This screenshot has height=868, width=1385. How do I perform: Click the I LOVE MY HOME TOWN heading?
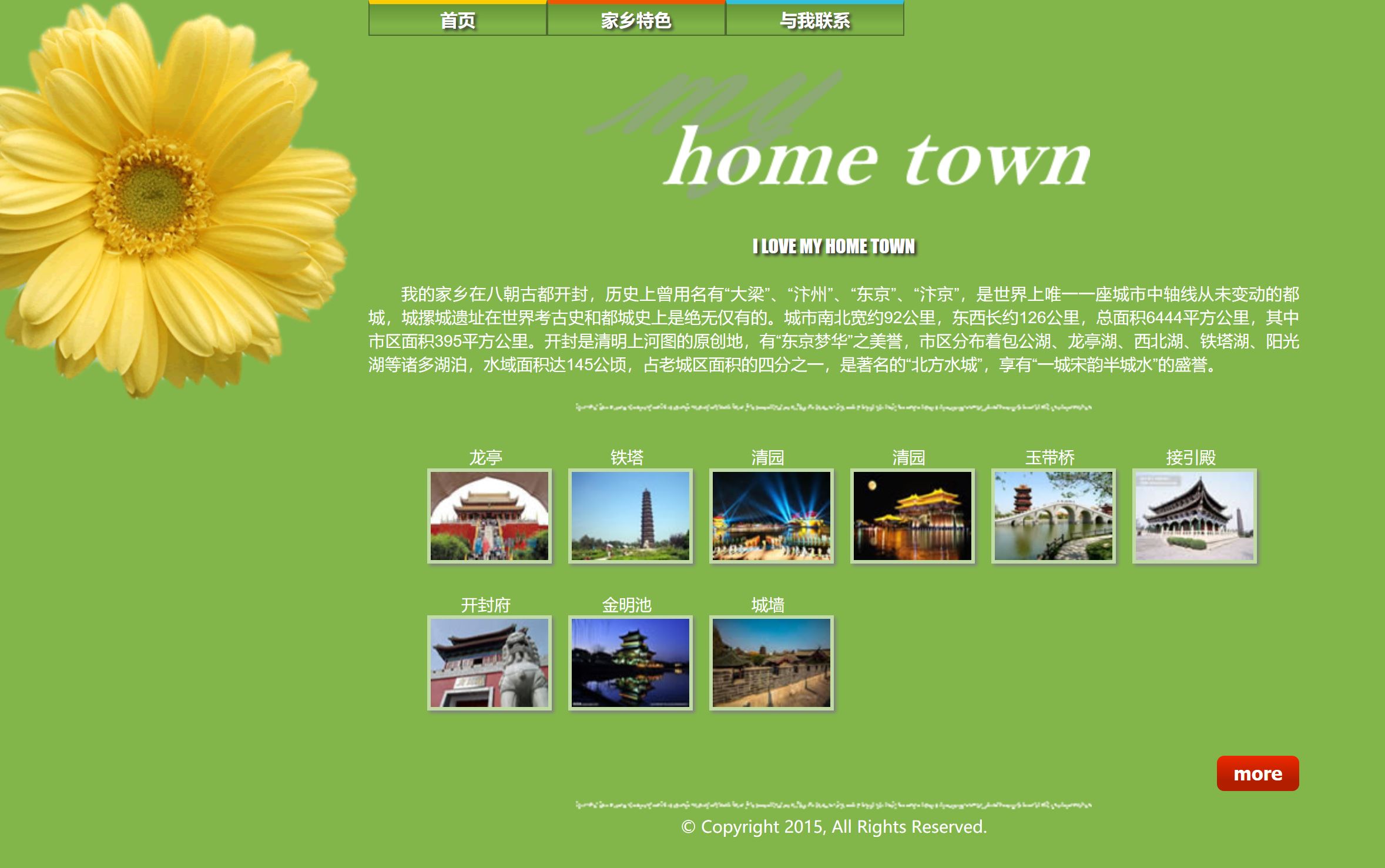click(x=834, y=246)
